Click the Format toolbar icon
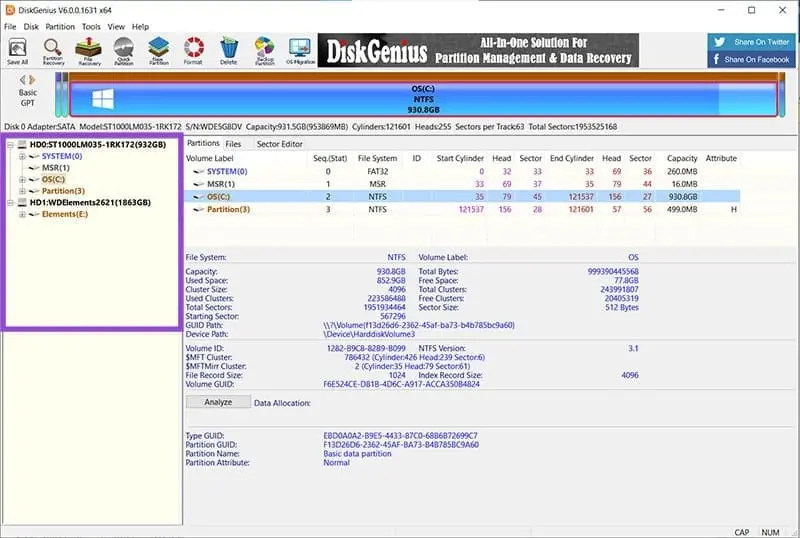 193,51
